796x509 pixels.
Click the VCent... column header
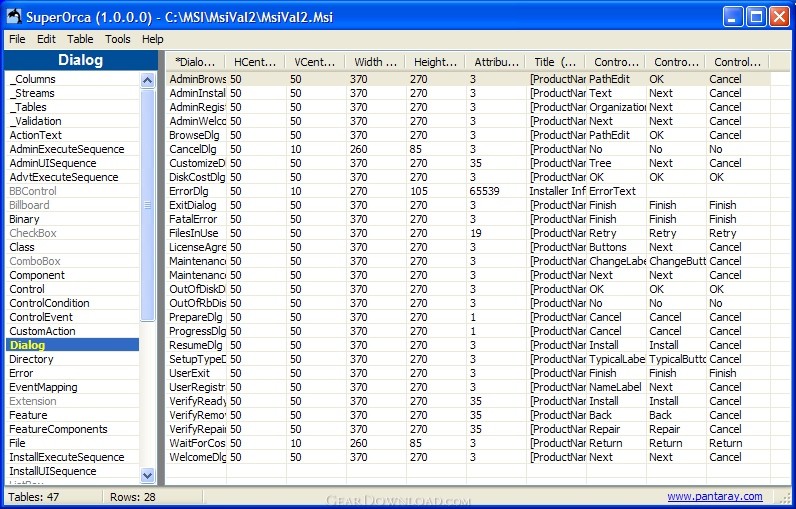pos(315,62)
